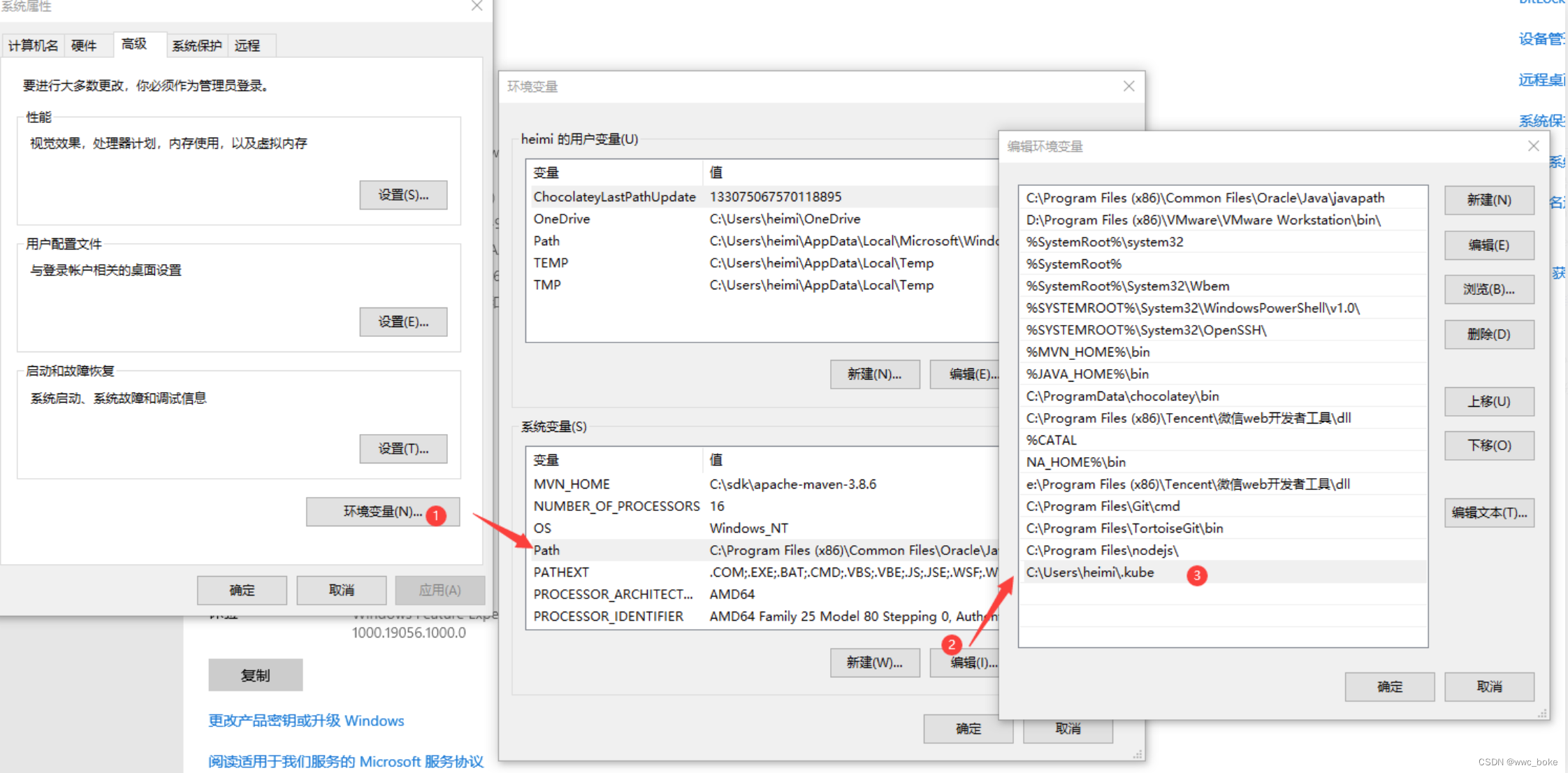Image resolution: width=1568 pixels, height=773 pixels.
Task: Select the Oracle Java javapath entry
Action: [x=1223, y=198]
